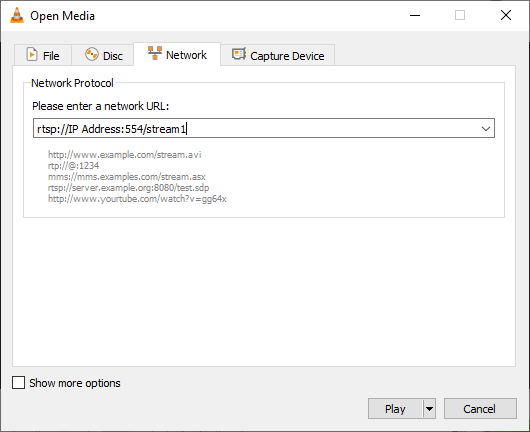Image resolution: width=530 pixels, height=432 pixels.
Task: Cancel the Open Media dialog
Action: point(480,409)
